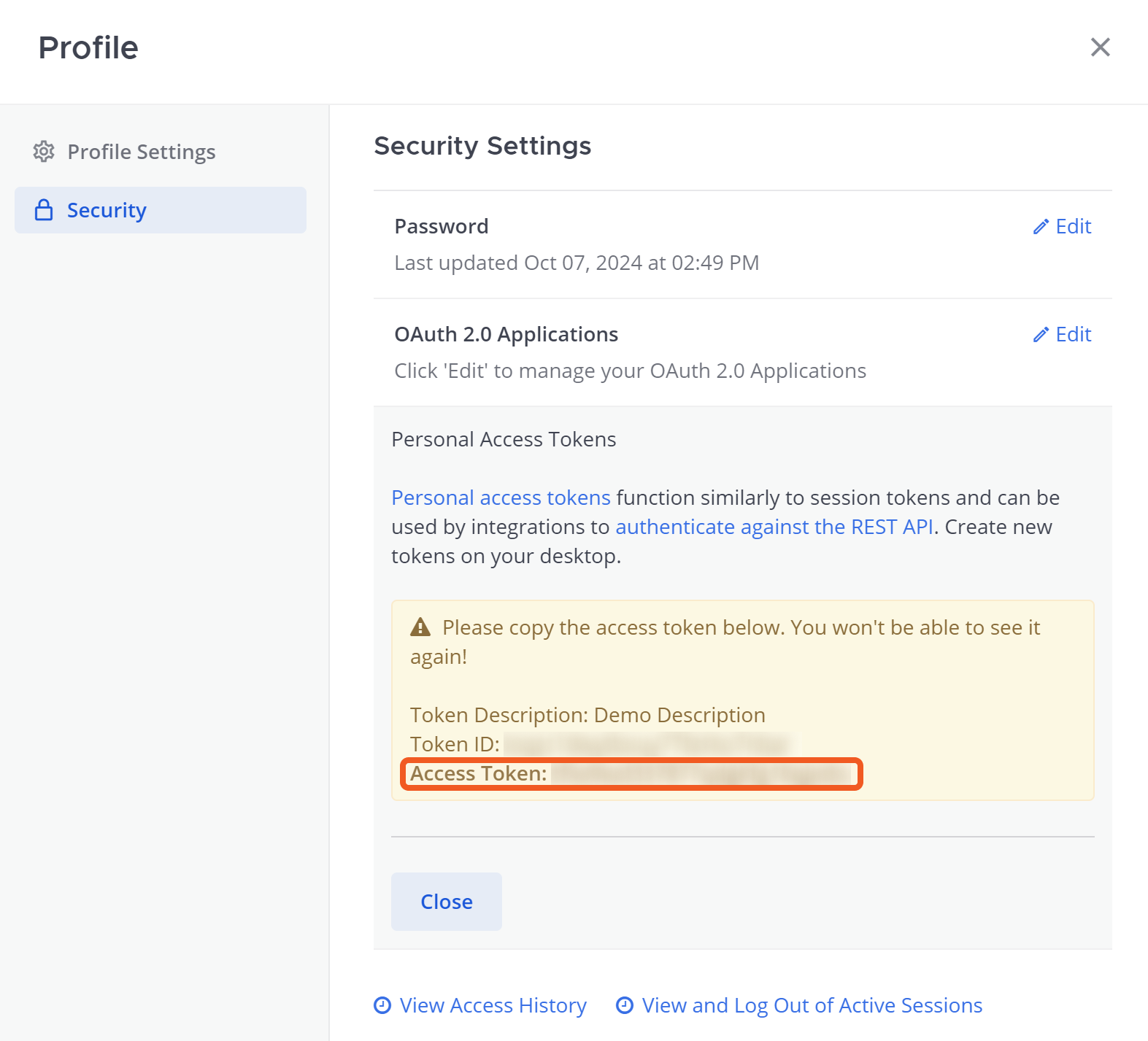Edit OAuth 2.0 Applications
This screenshot has width=1148, height=1041.
1073,335
